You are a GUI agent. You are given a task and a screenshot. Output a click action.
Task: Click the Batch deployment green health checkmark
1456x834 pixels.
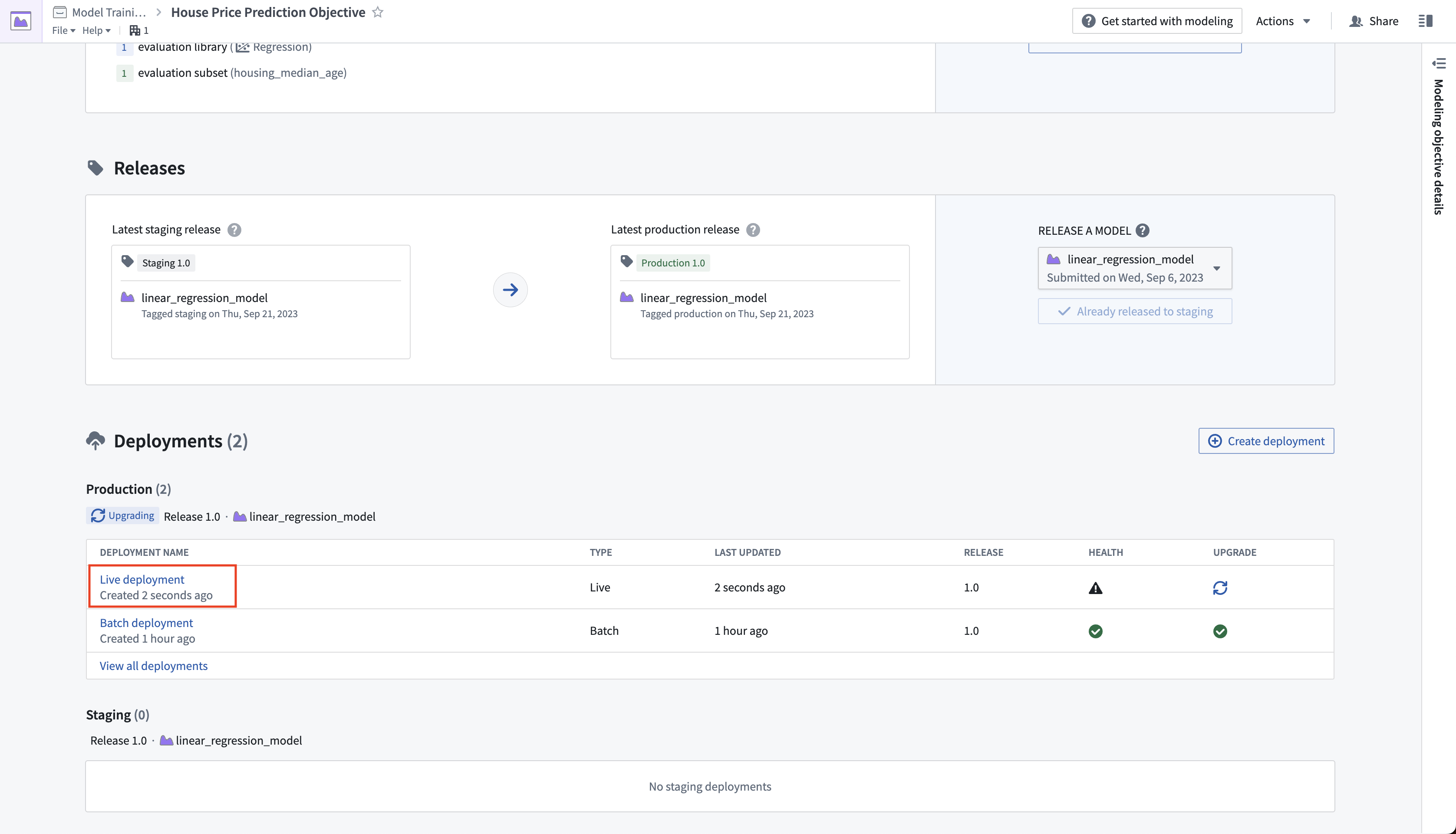[1096, 631]
